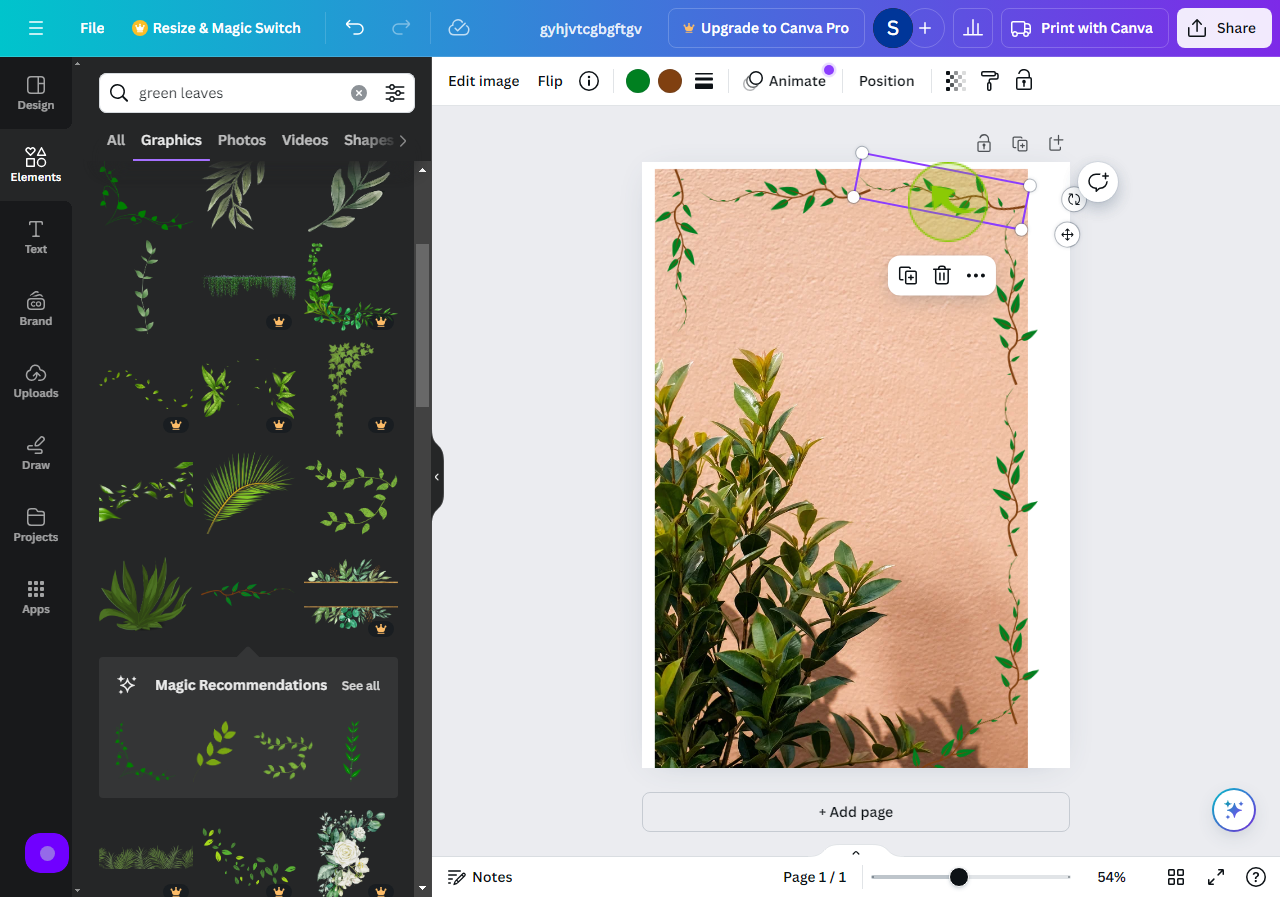Open the Magic assistant sparkle button

point(1233,810)
